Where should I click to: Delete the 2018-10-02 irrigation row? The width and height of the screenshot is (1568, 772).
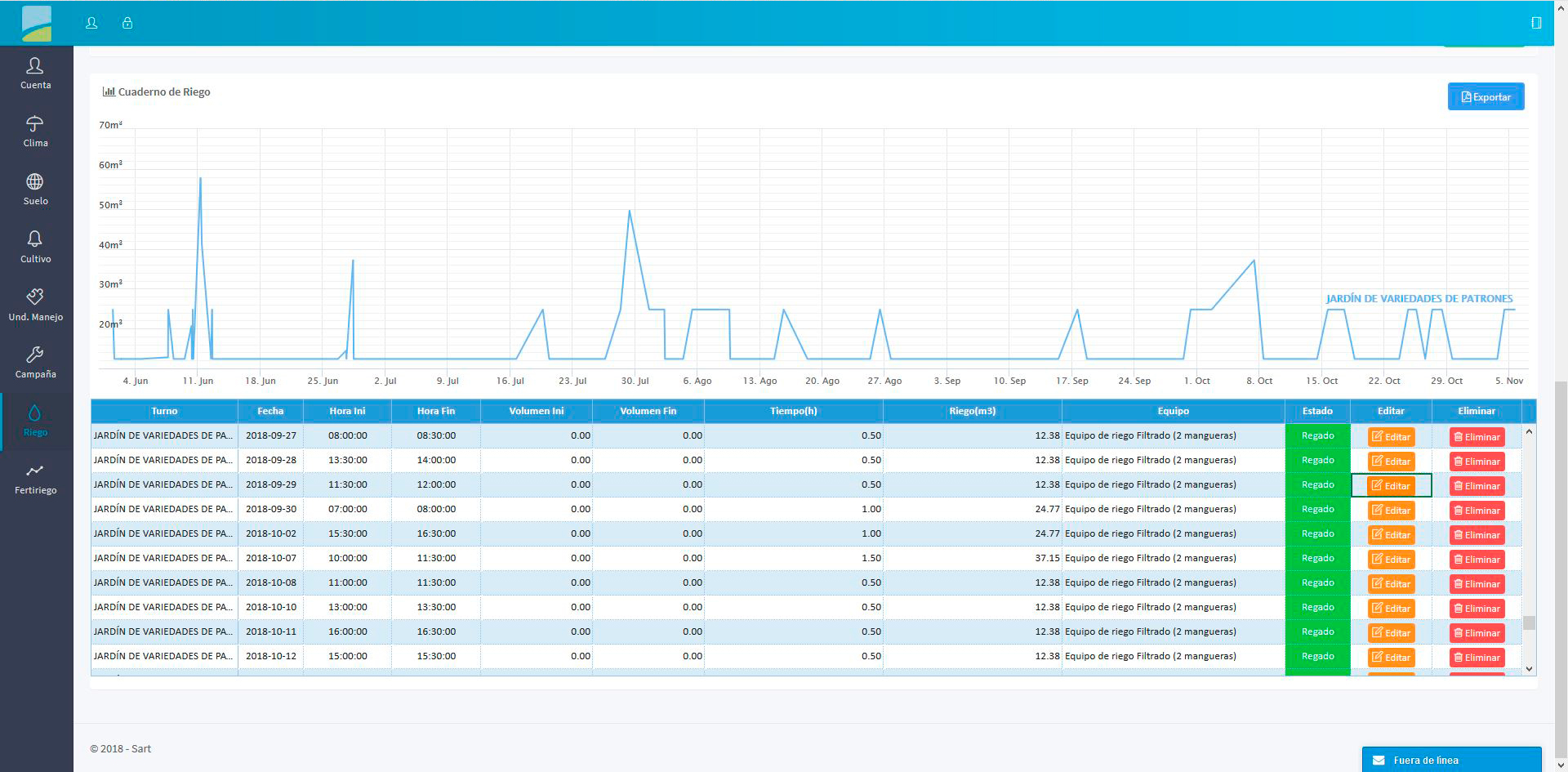pos(1477,535)
